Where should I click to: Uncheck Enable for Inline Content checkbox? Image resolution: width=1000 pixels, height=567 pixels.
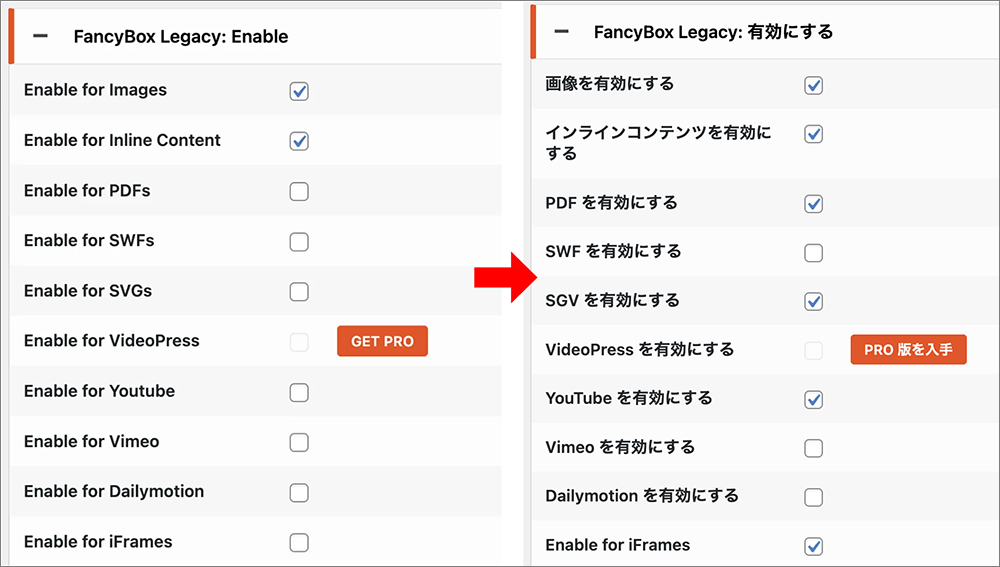coord(299,141)
